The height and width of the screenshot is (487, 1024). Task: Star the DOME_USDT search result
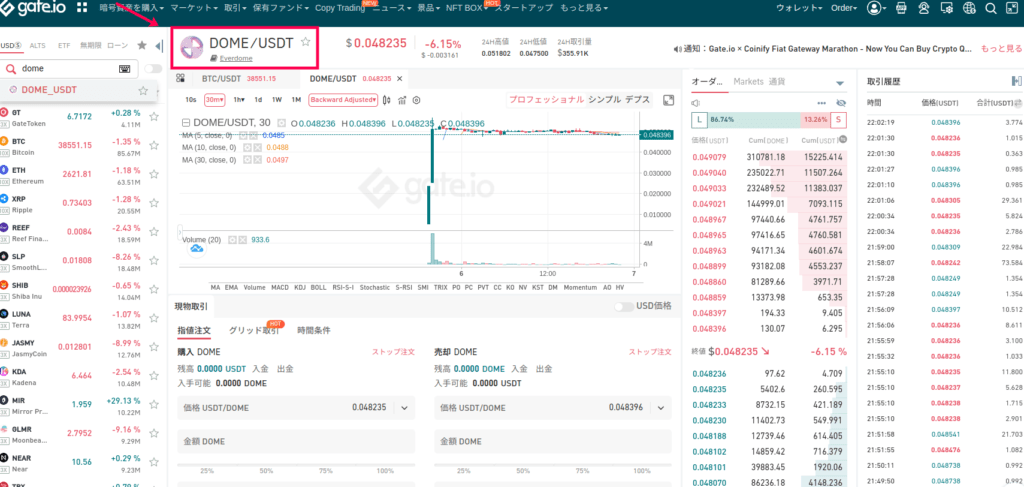[143, 90]
